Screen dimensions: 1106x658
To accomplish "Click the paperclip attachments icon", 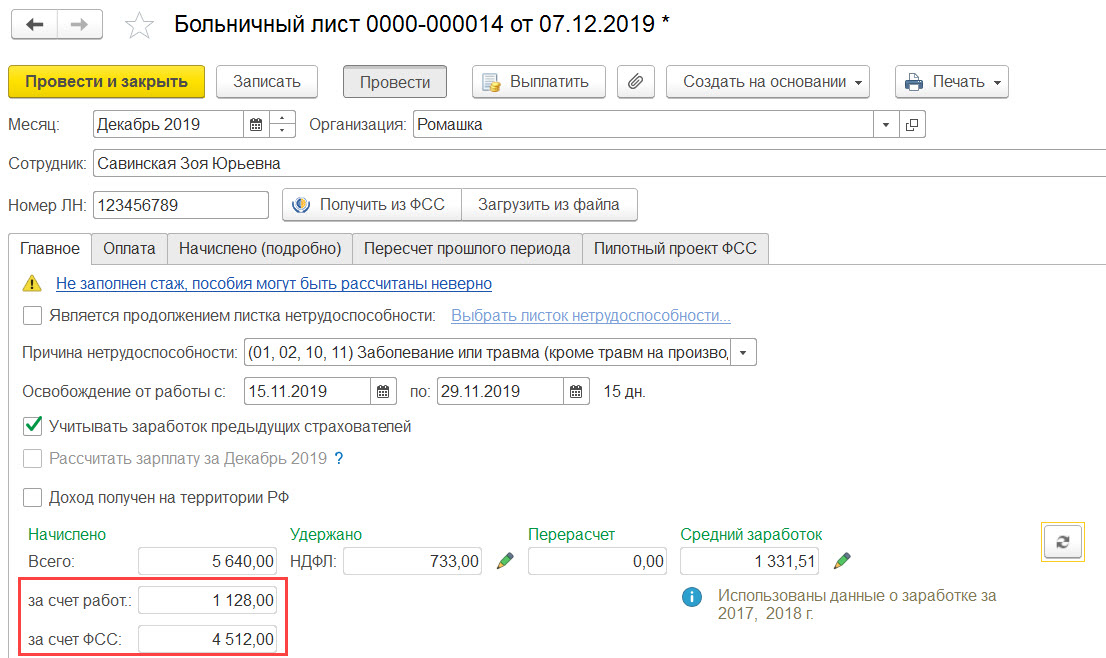I will tap(636, 82).
